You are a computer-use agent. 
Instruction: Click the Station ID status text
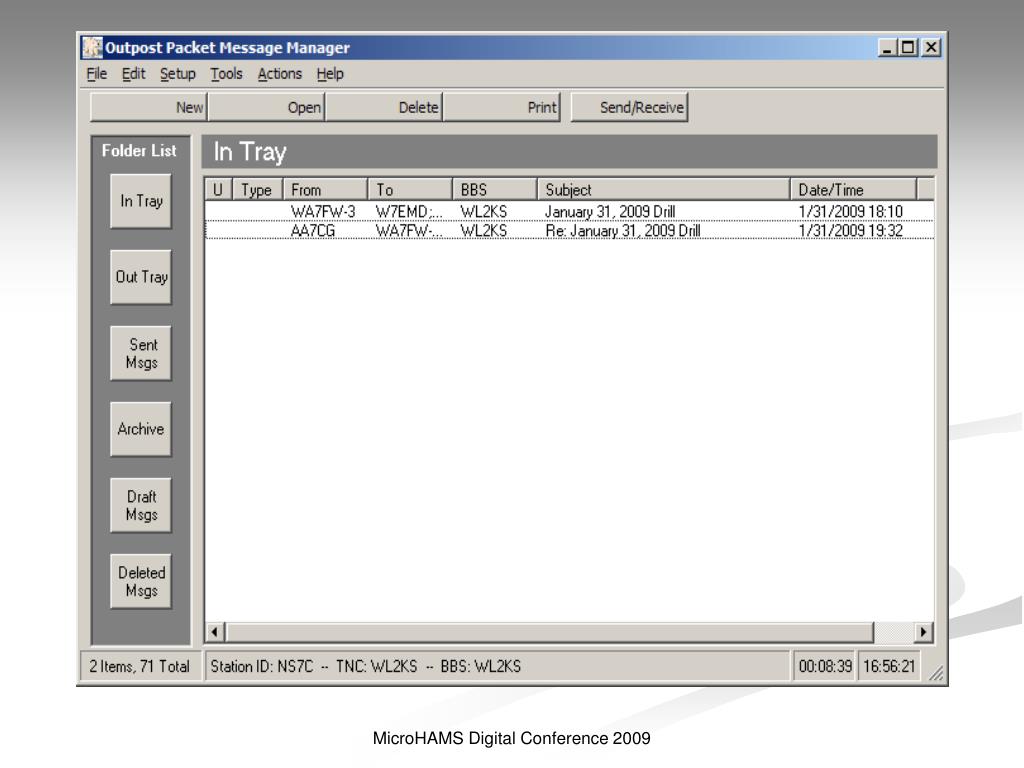[366, 666]
